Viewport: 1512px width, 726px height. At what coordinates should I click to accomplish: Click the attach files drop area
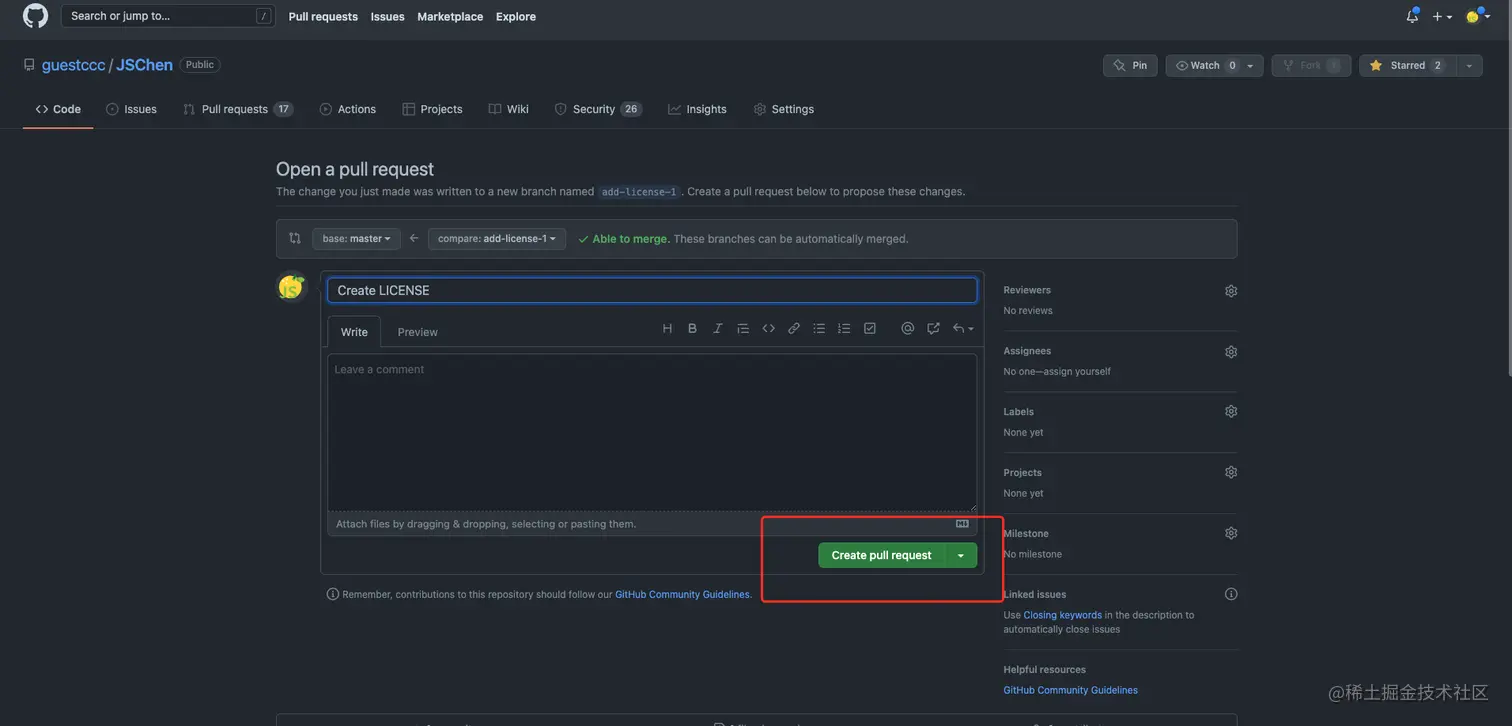pyautogui.click(x=652, y=524)
